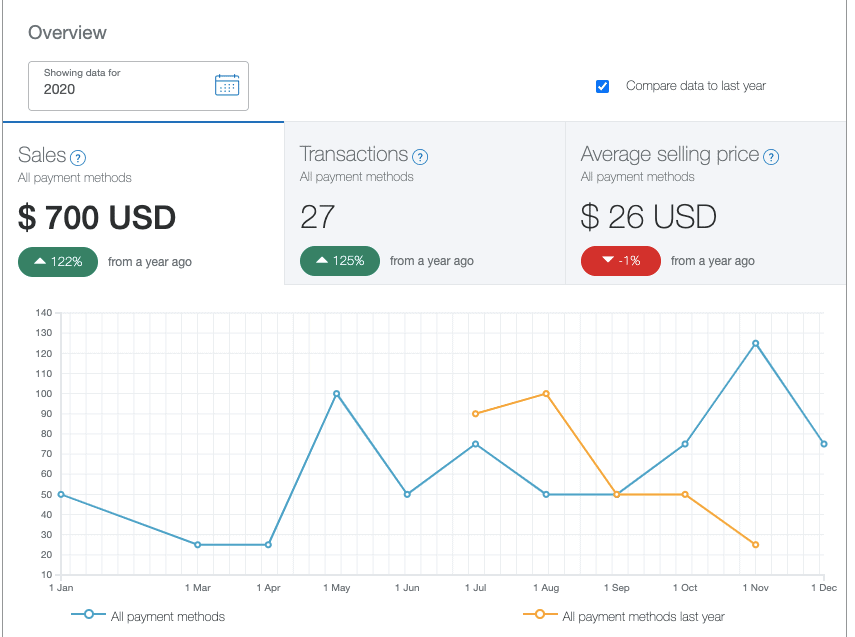Click the Transactions help question mark icon
855x637 pixels.
420,157
